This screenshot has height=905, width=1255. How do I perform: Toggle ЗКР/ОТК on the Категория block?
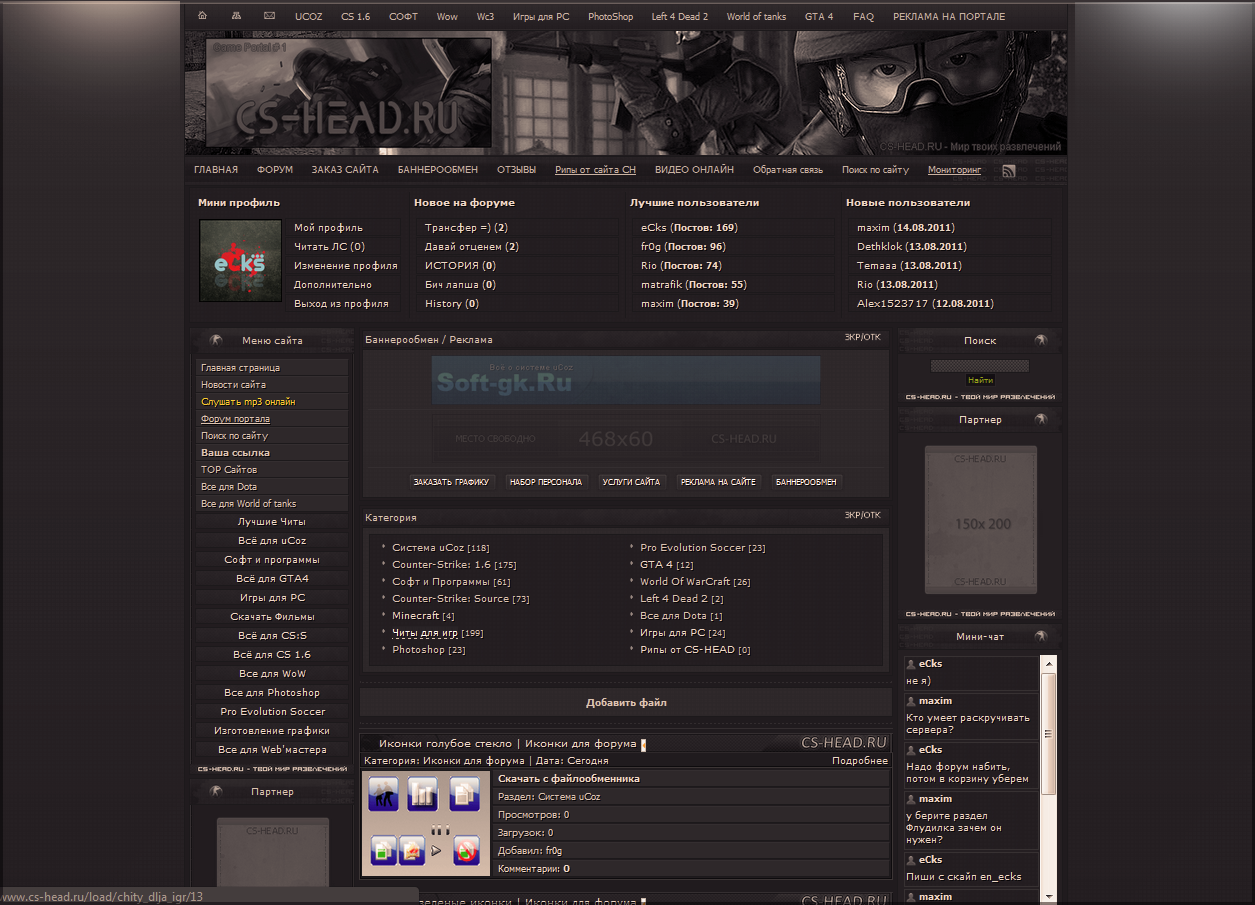[x=862, y=516]
